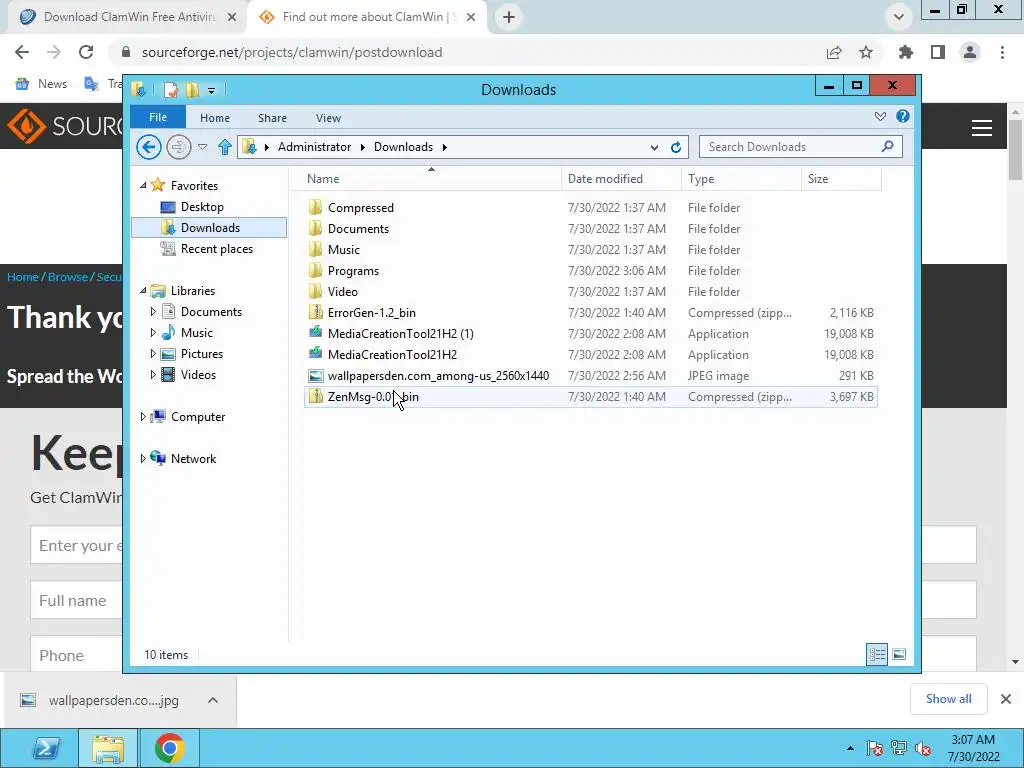Viewport: 1024px width, 768px height.
Task: Open the download item options chevron
Action: point(213,700)
